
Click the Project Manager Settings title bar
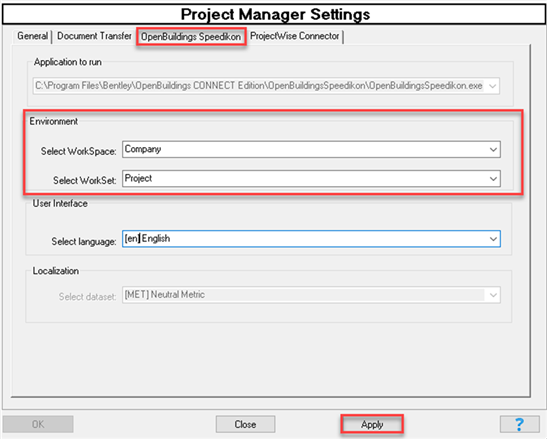point(274,14)
